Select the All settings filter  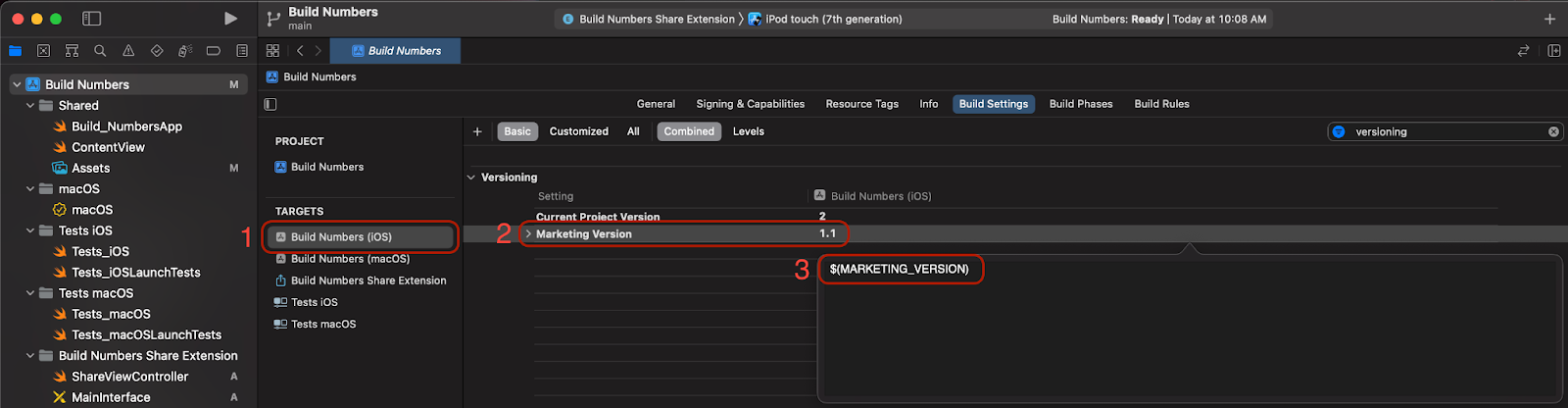point(633,131)
